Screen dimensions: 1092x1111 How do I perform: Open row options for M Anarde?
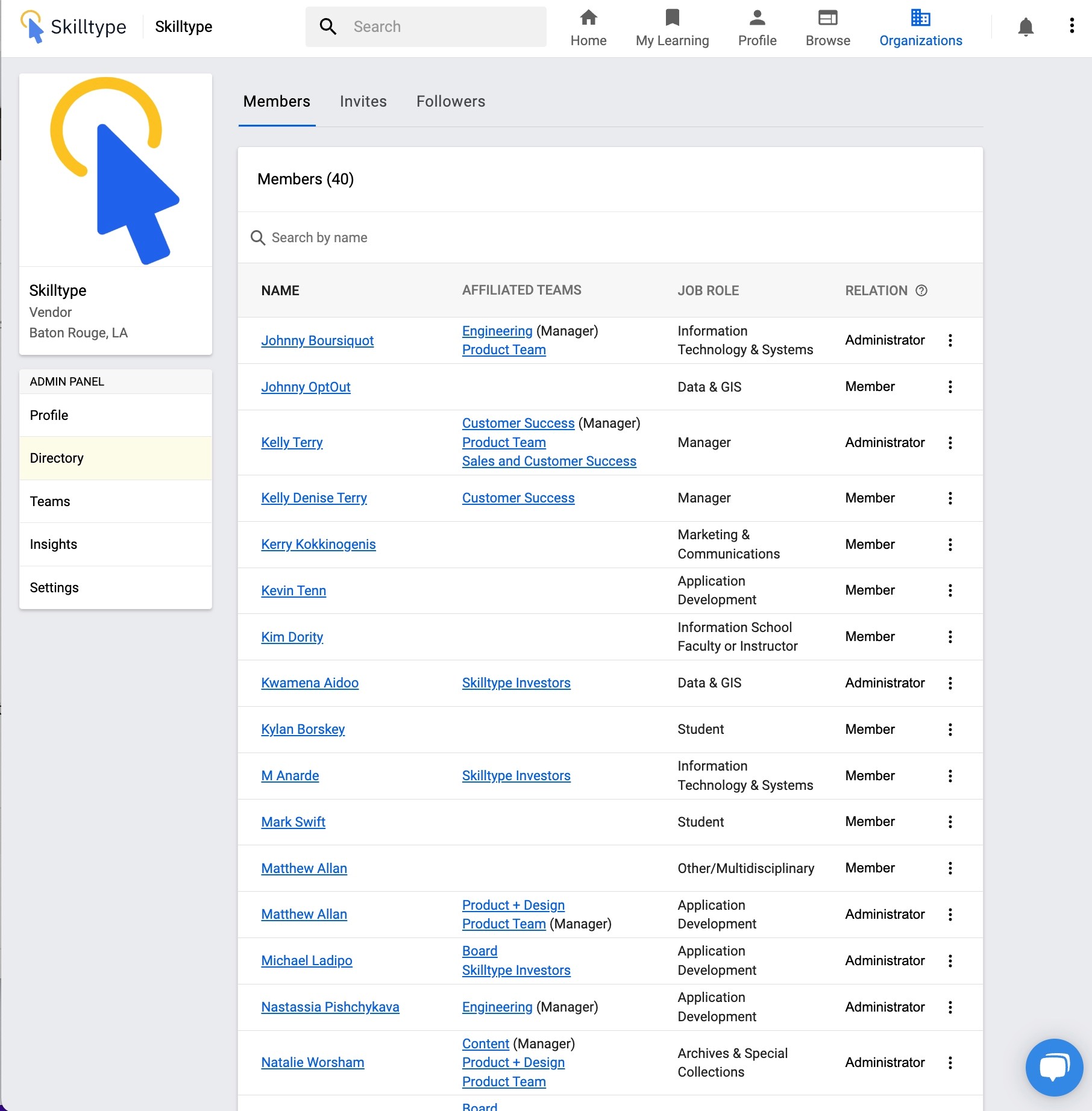(x=950, y=776)
